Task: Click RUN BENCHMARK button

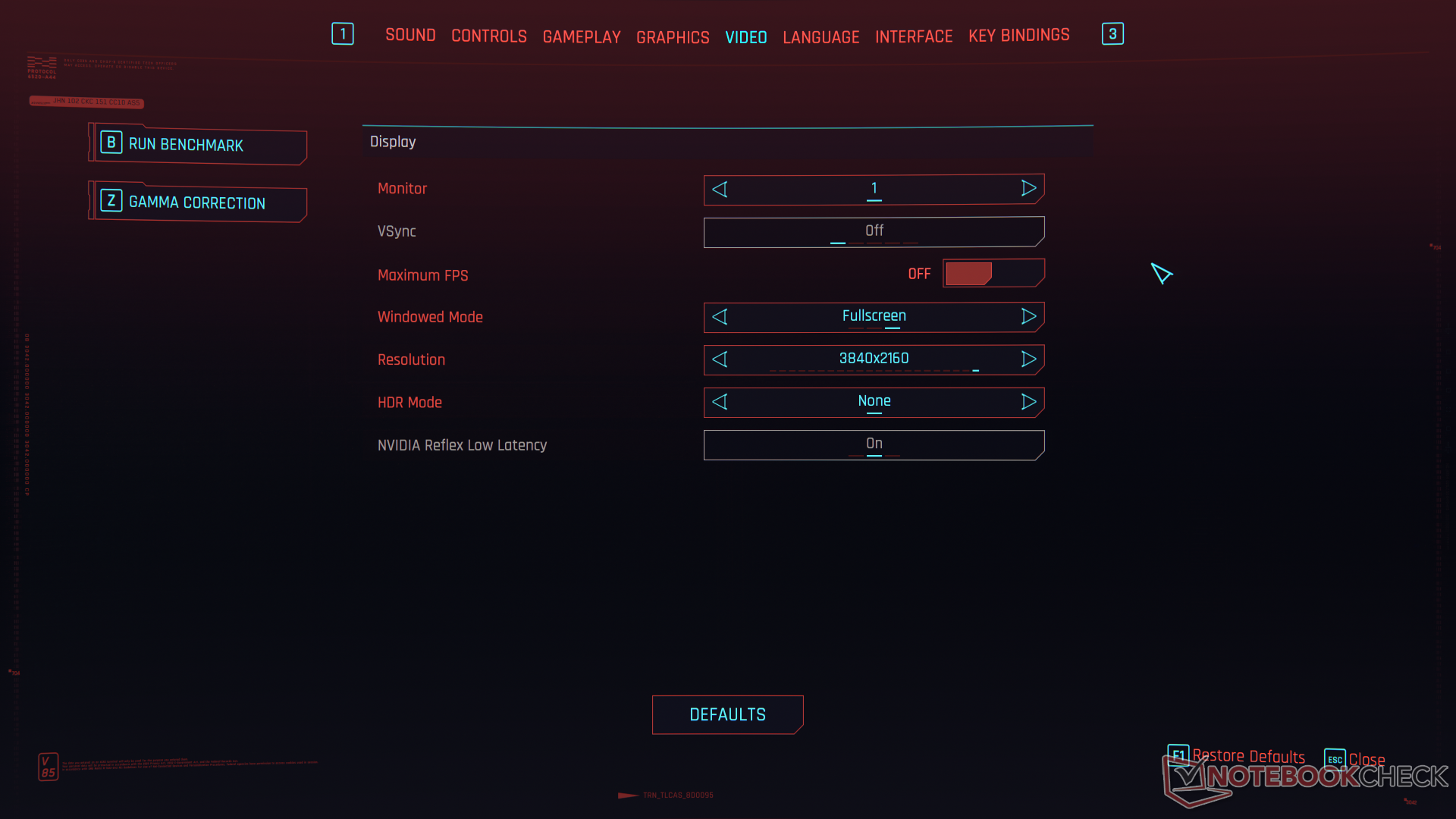Action: click(x=198, y=145)
